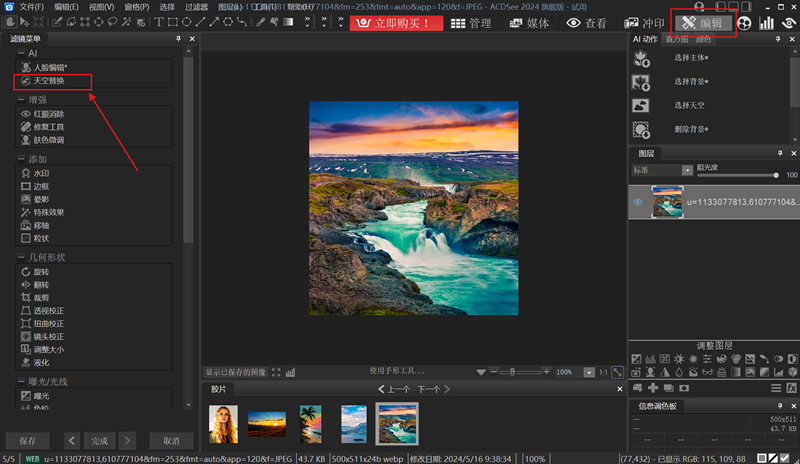The height and width of the screenshot is (464, 800).
Task: Collapse the 增强 enhance group
Action: pos(21,100)
